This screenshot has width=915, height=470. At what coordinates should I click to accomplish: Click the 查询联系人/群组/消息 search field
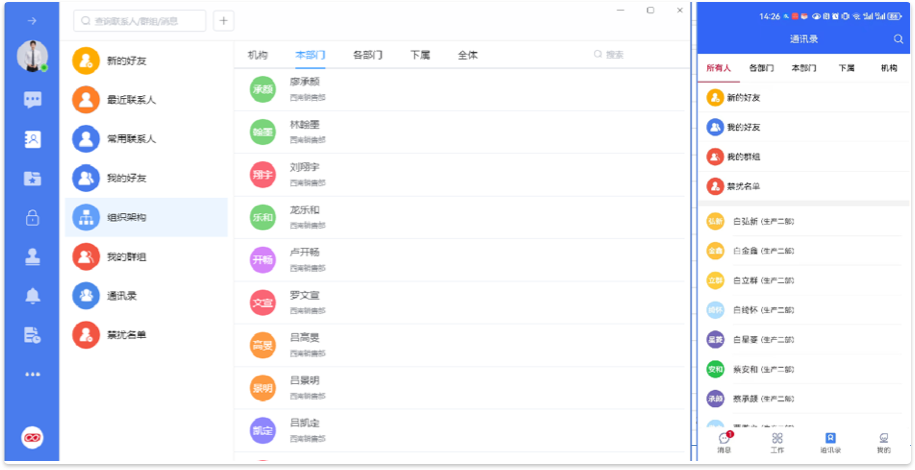click(x=140, y=20)
